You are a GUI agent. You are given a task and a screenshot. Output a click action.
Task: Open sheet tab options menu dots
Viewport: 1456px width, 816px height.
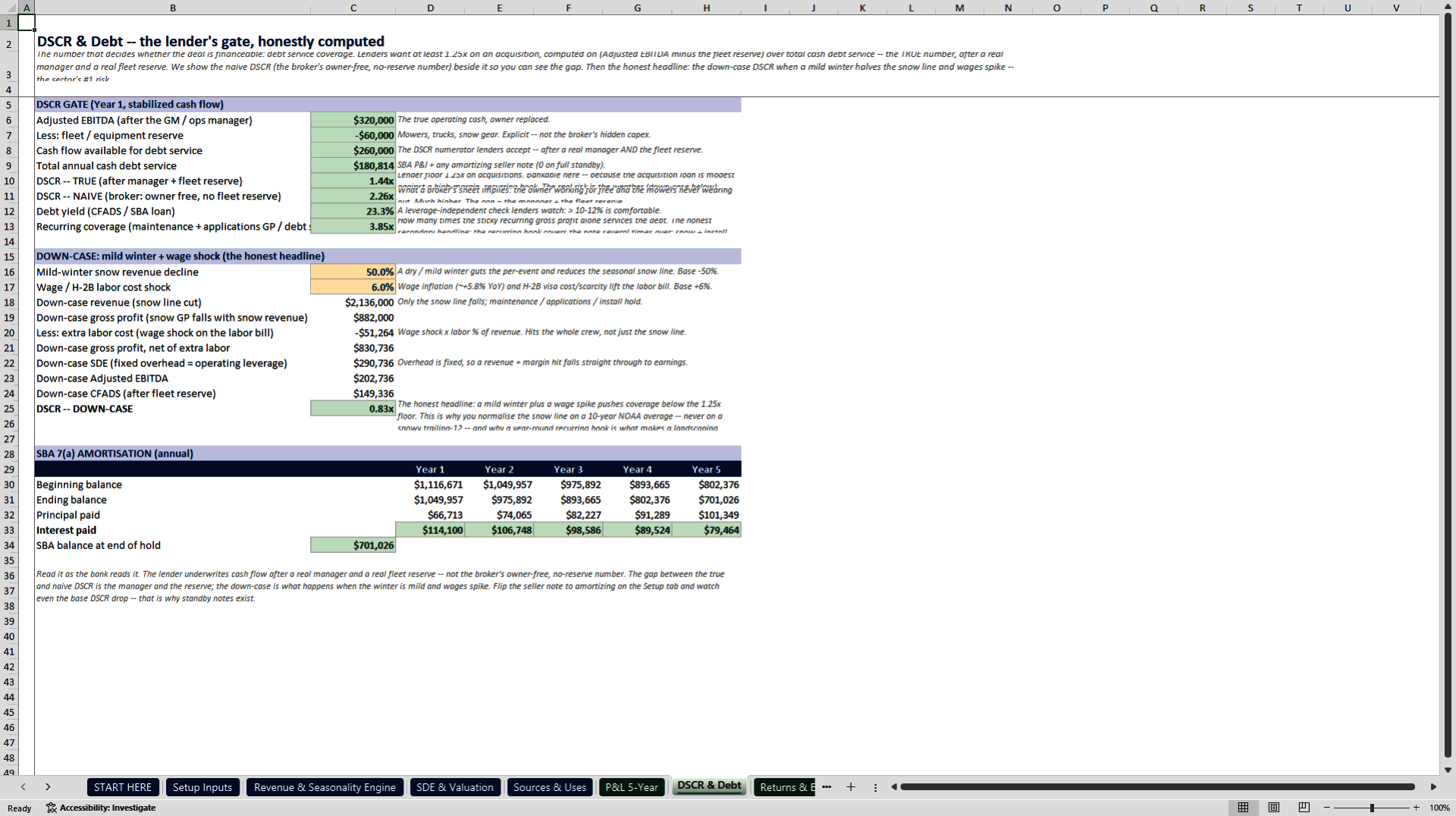[875, 787]
